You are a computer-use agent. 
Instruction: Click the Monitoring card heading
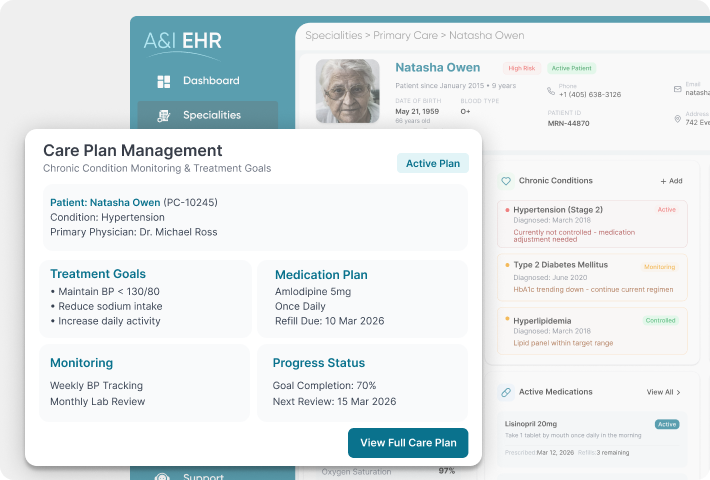(82, 363)
